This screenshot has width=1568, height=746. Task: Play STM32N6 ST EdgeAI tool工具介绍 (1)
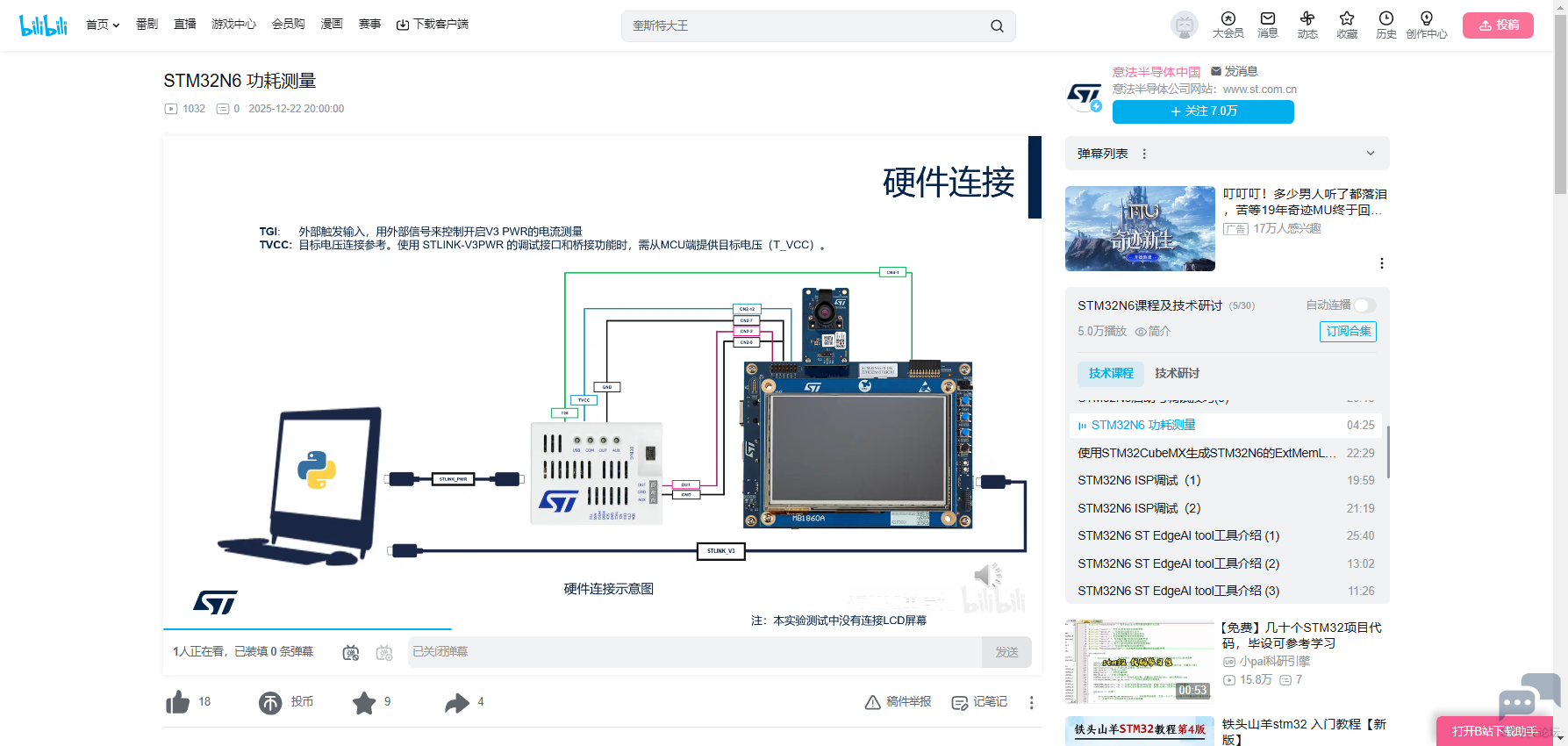[x=1226, y=536]
